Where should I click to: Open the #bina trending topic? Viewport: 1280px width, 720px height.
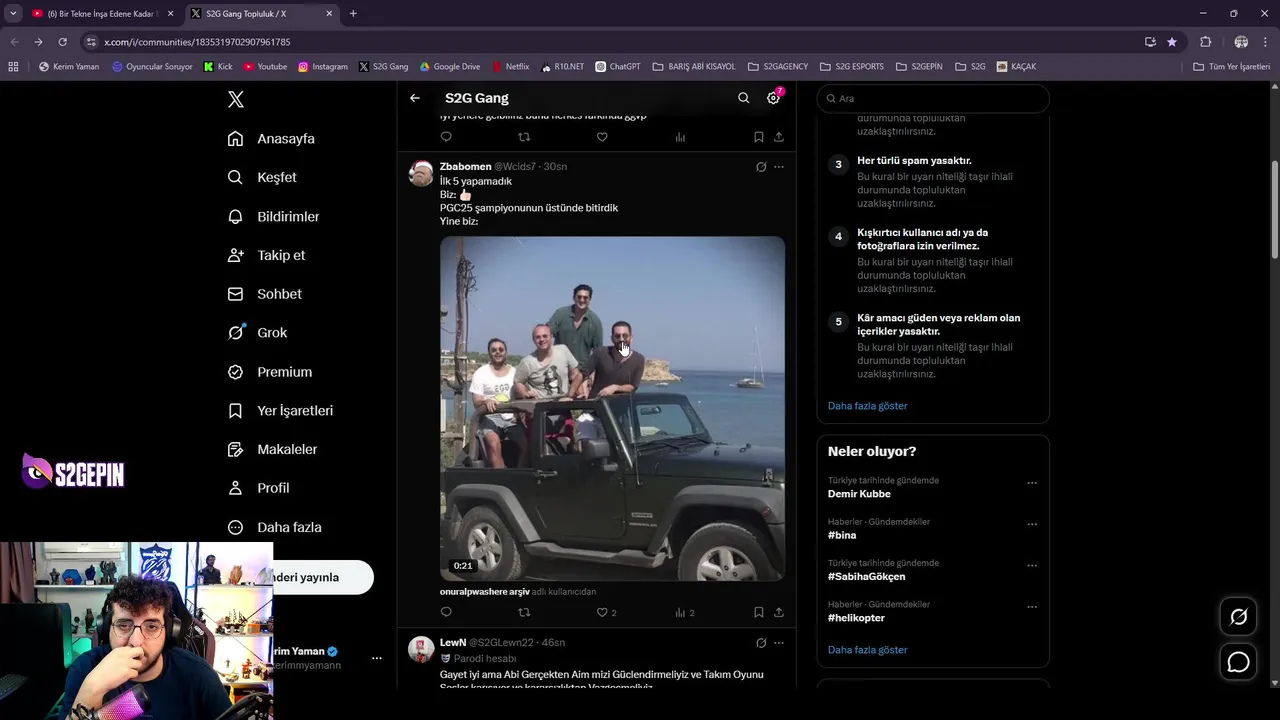tap(842, 535)
